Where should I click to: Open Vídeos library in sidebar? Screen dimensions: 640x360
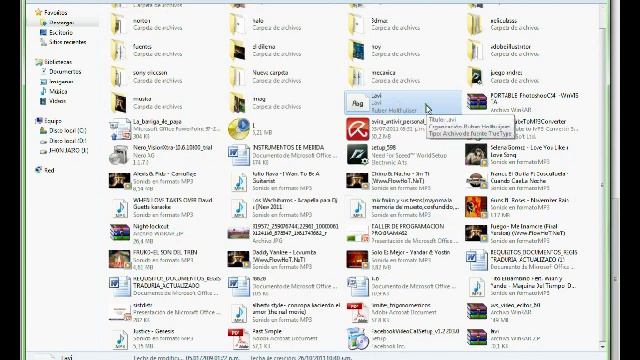(57, 101)
